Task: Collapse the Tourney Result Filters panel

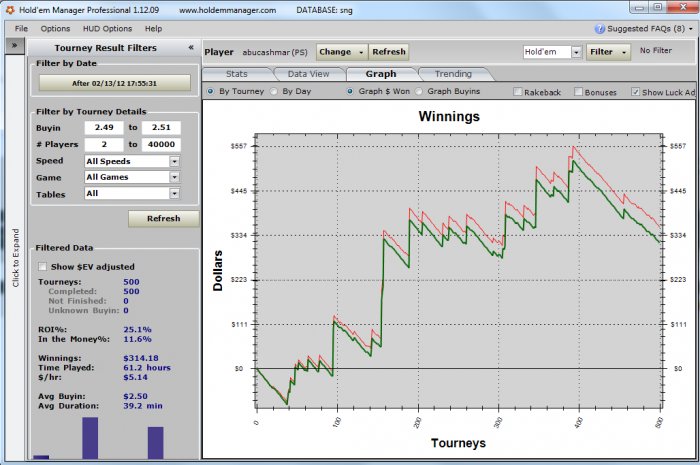Action: point(191,47)
